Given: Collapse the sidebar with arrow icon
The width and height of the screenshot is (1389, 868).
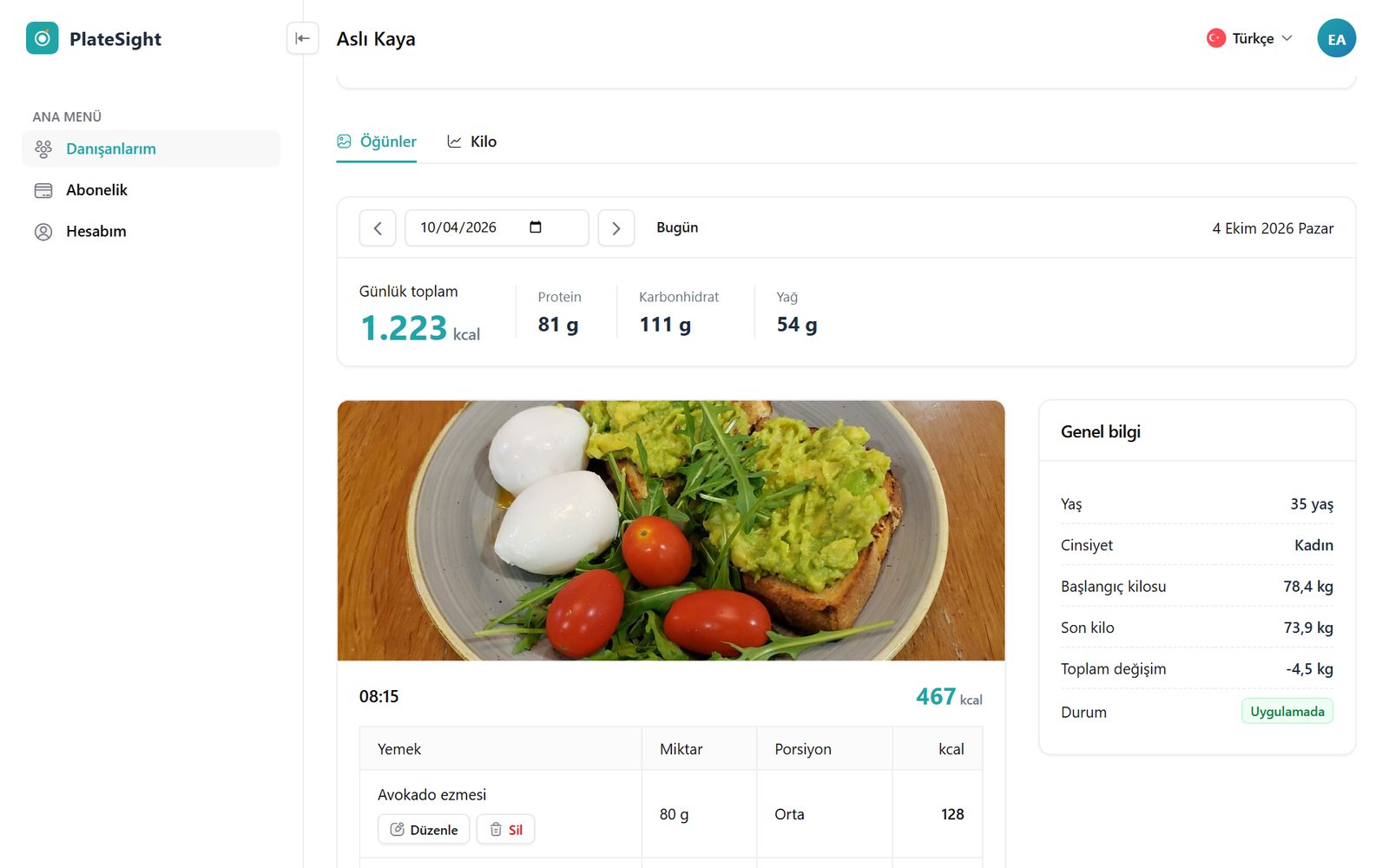Looking at the screenshot, I should (302, 38).
